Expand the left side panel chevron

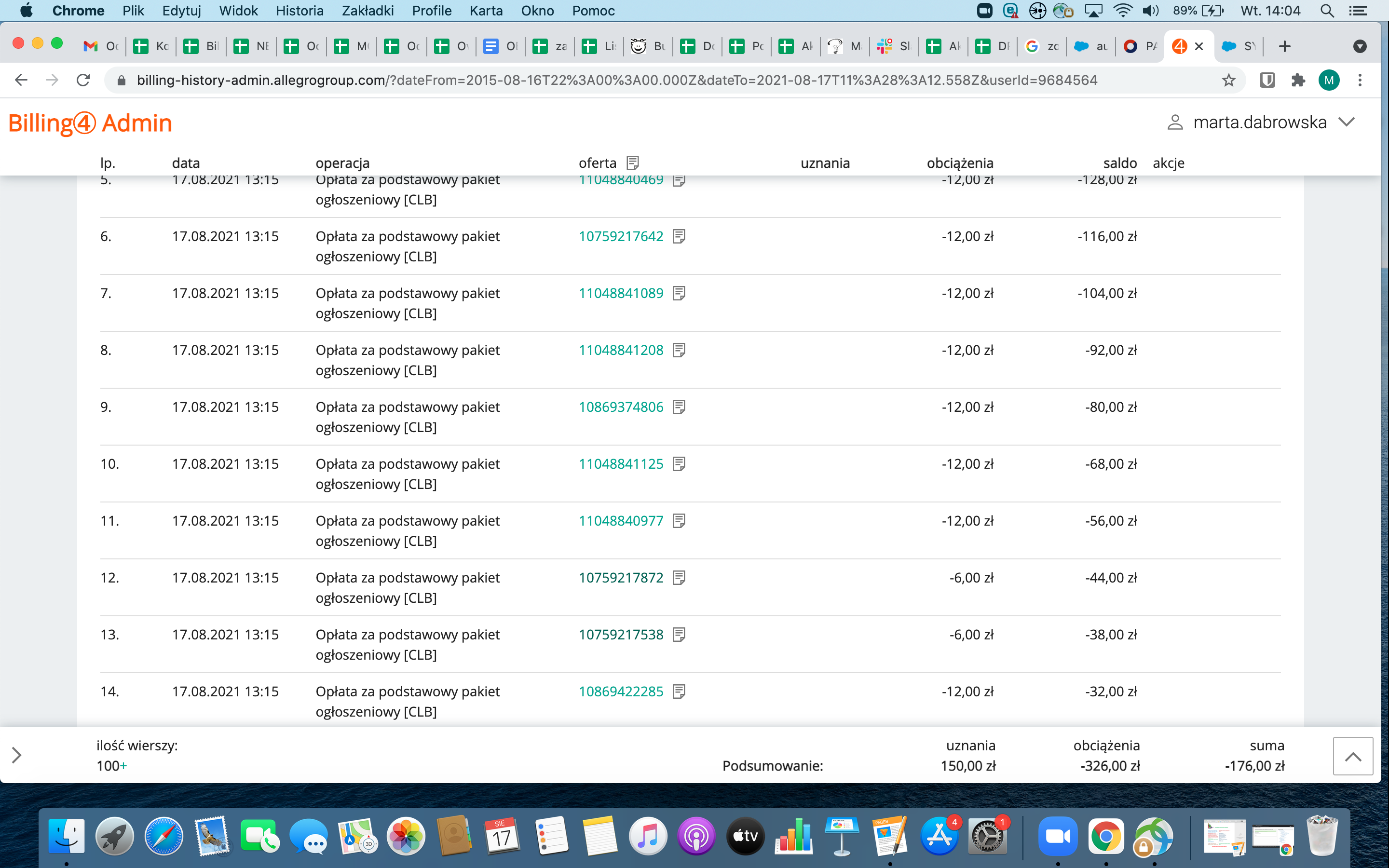17,755
